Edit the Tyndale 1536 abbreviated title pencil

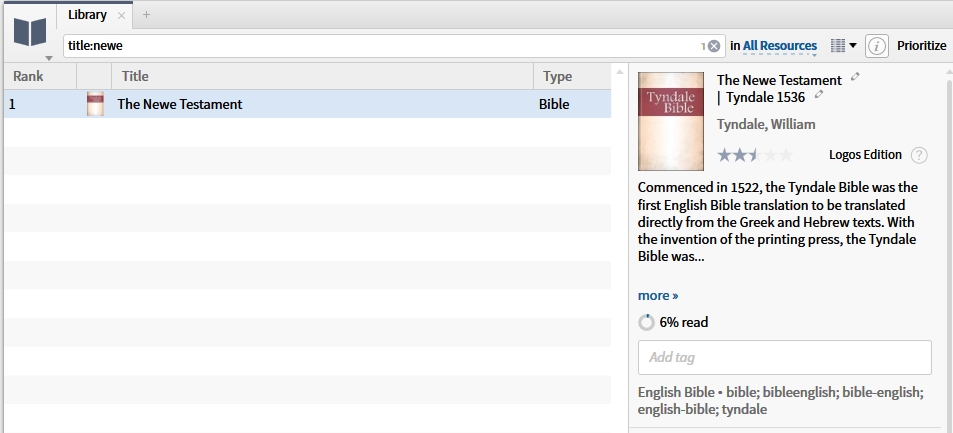point(819,94)
